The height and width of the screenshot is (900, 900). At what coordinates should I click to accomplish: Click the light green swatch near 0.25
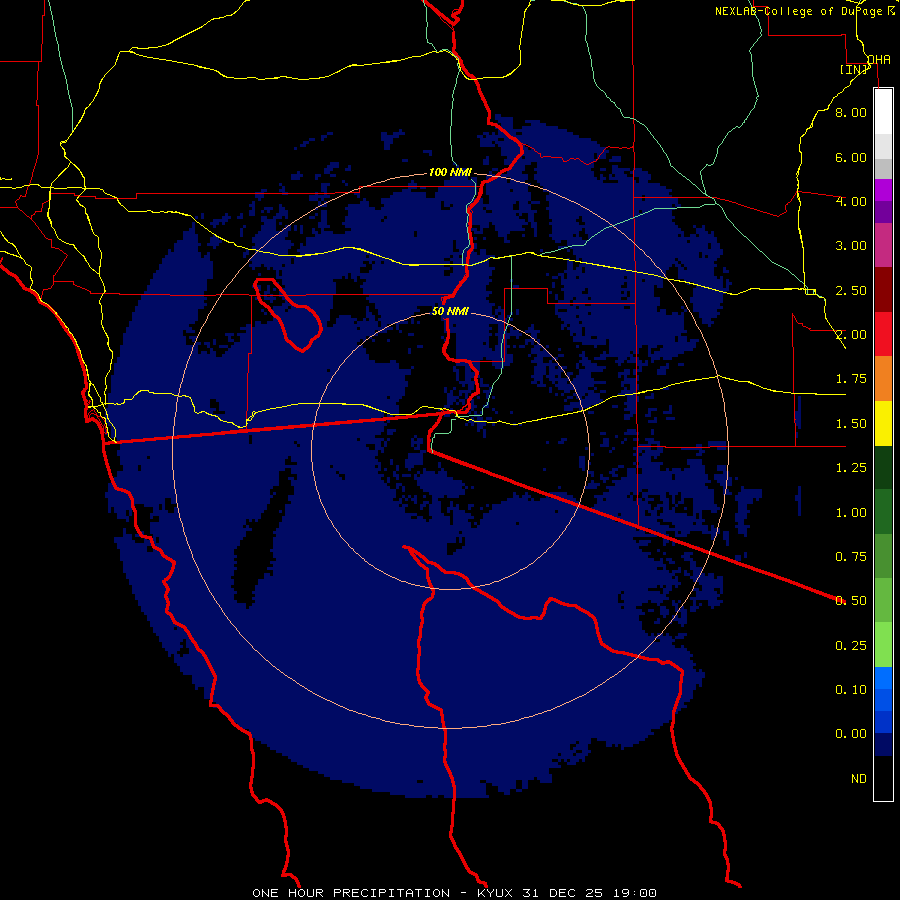pyautogui.click(x=883, y=645)
